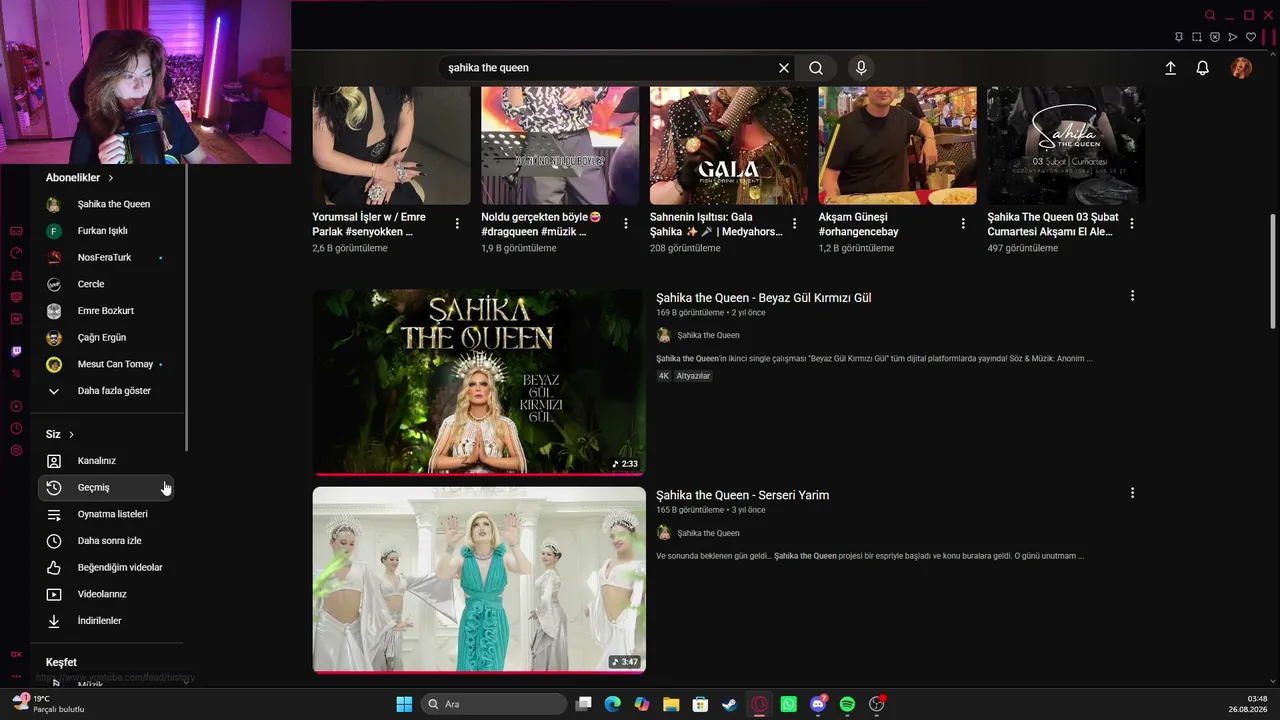
Task: Open options menu for Beyaz Gül Kırmızı Gül
Action: tap(1132, 296)
